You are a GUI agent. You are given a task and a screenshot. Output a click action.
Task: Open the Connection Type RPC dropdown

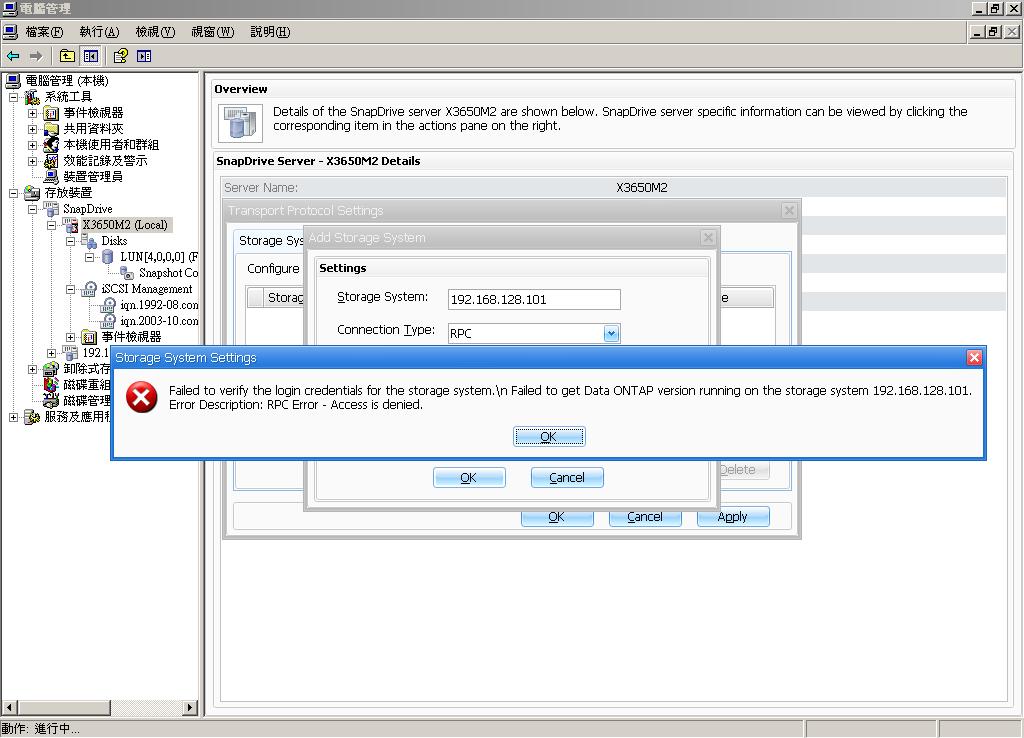coord(611,333)
